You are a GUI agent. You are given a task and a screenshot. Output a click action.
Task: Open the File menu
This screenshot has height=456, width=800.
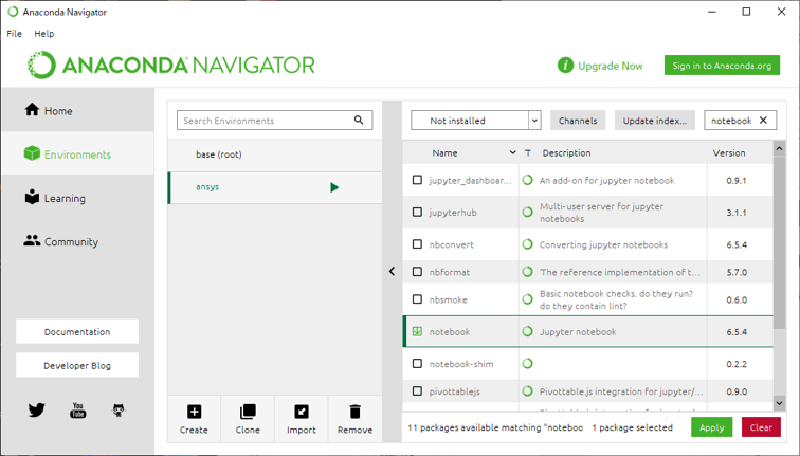[x=14, y=34]
